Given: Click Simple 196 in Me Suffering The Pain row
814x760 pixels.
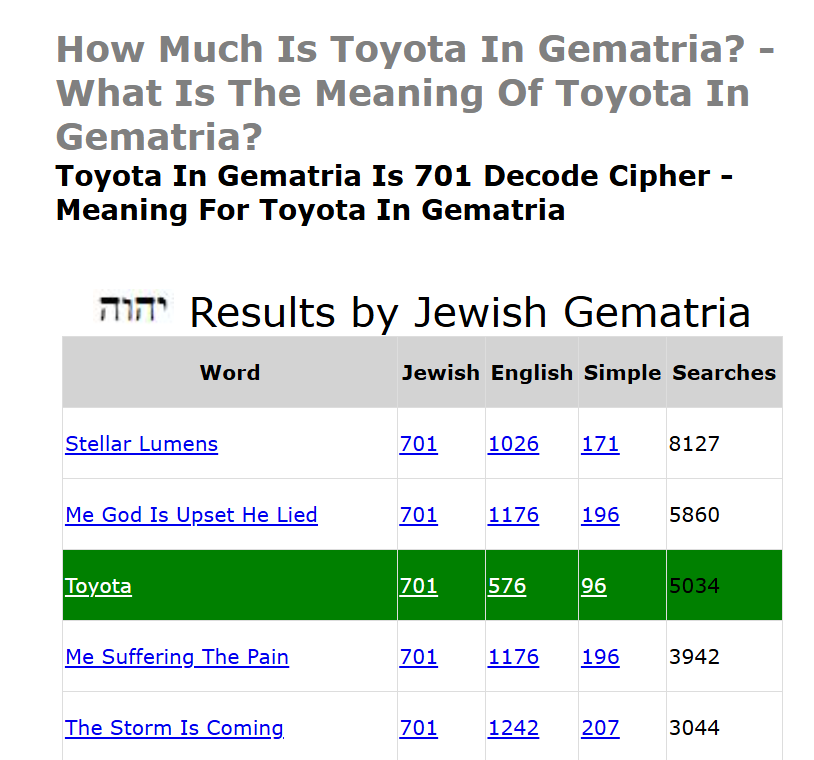Looking at the screenshot, I should [x=600, y=657].
